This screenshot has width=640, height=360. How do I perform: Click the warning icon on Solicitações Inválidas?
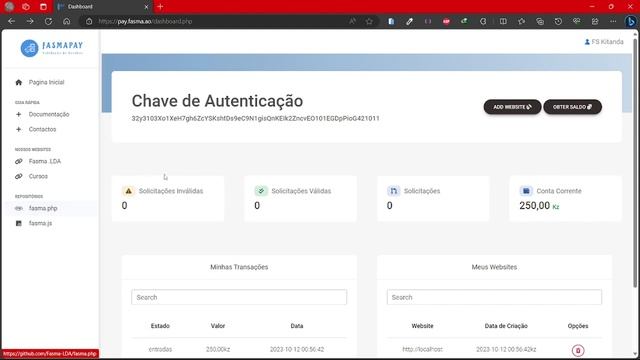[x=128, y=191]
